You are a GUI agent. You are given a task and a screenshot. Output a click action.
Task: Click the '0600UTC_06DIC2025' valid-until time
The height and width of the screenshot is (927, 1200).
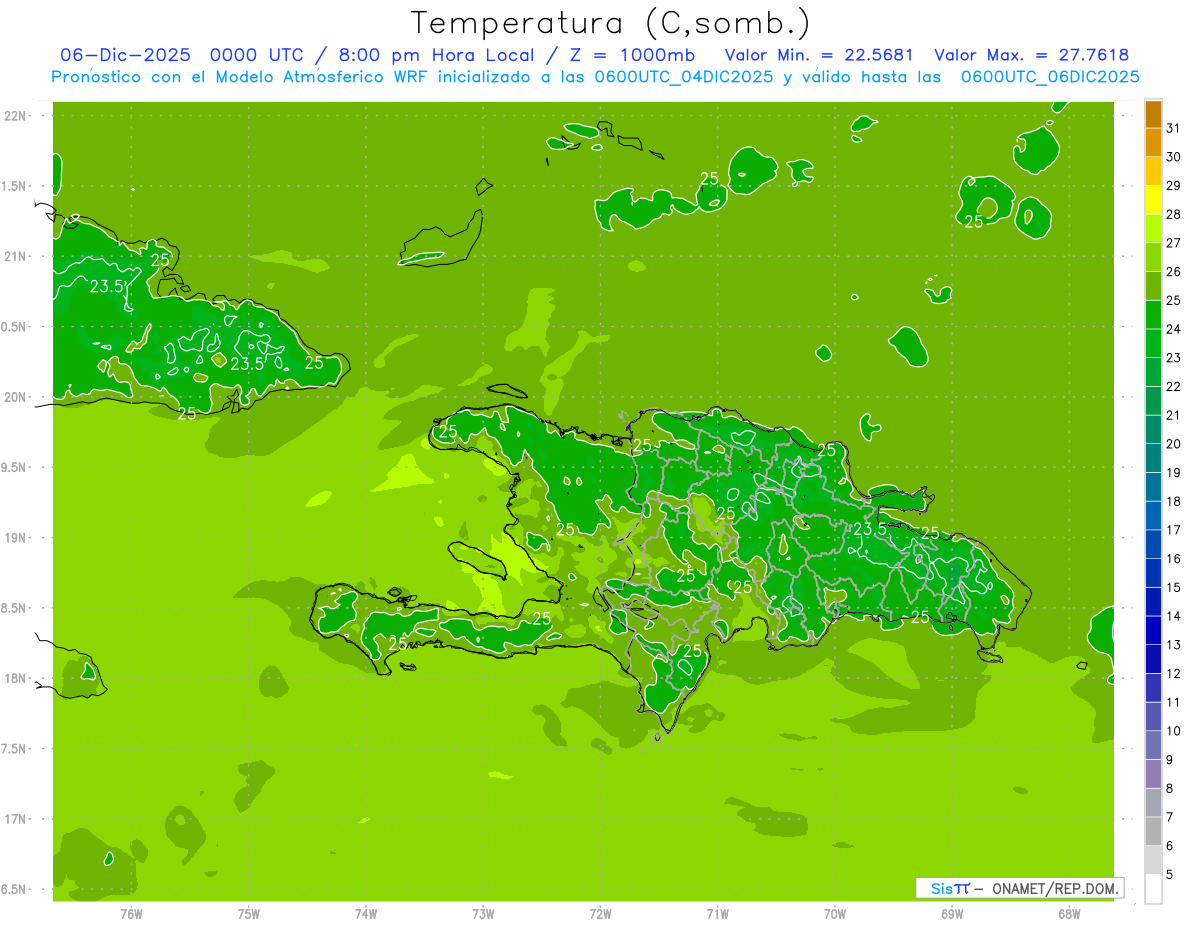[1050, 77]
